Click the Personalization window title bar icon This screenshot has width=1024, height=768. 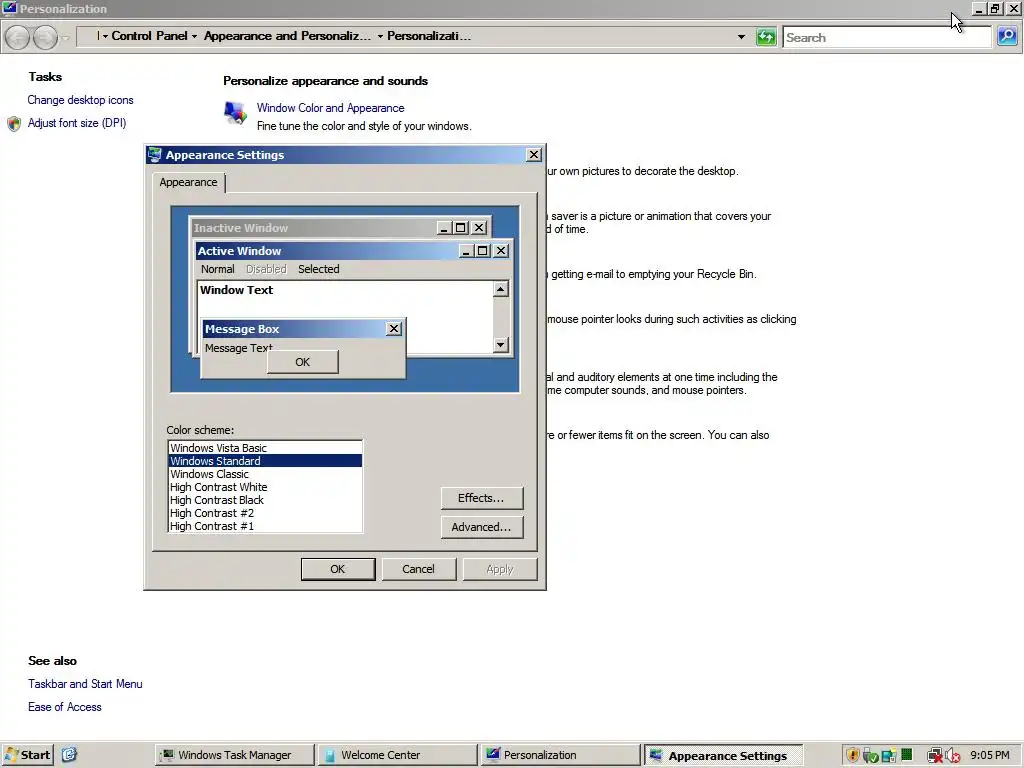tap(9, 8)
